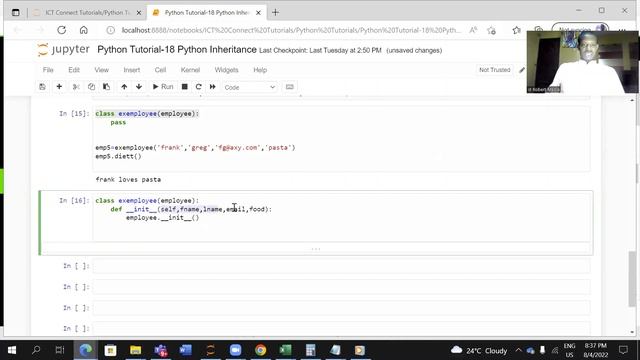Open taskbar search
640x360 pixels.
point(36,350)
